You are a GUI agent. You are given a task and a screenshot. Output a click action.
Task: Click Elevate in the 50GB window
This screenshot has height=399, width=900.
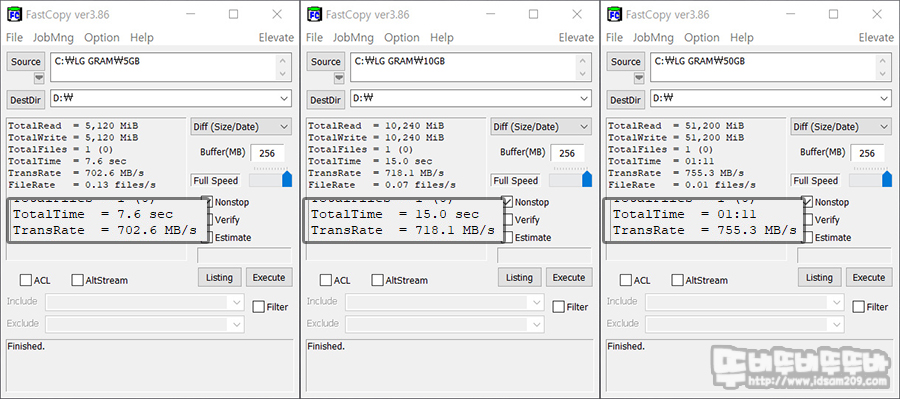tap(876, 38)
